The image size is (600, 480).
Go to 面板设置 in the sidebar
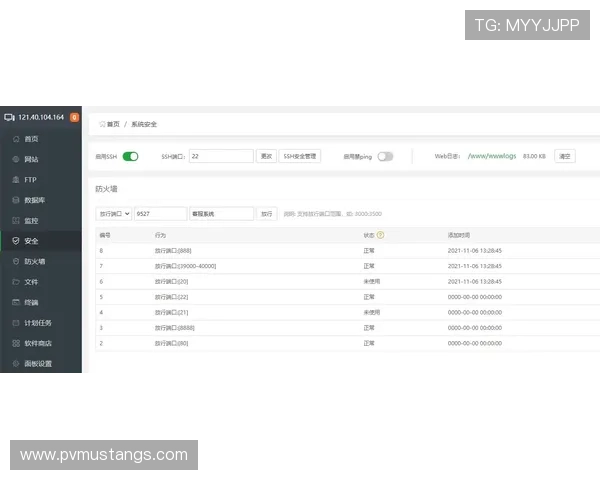[38, 364]
